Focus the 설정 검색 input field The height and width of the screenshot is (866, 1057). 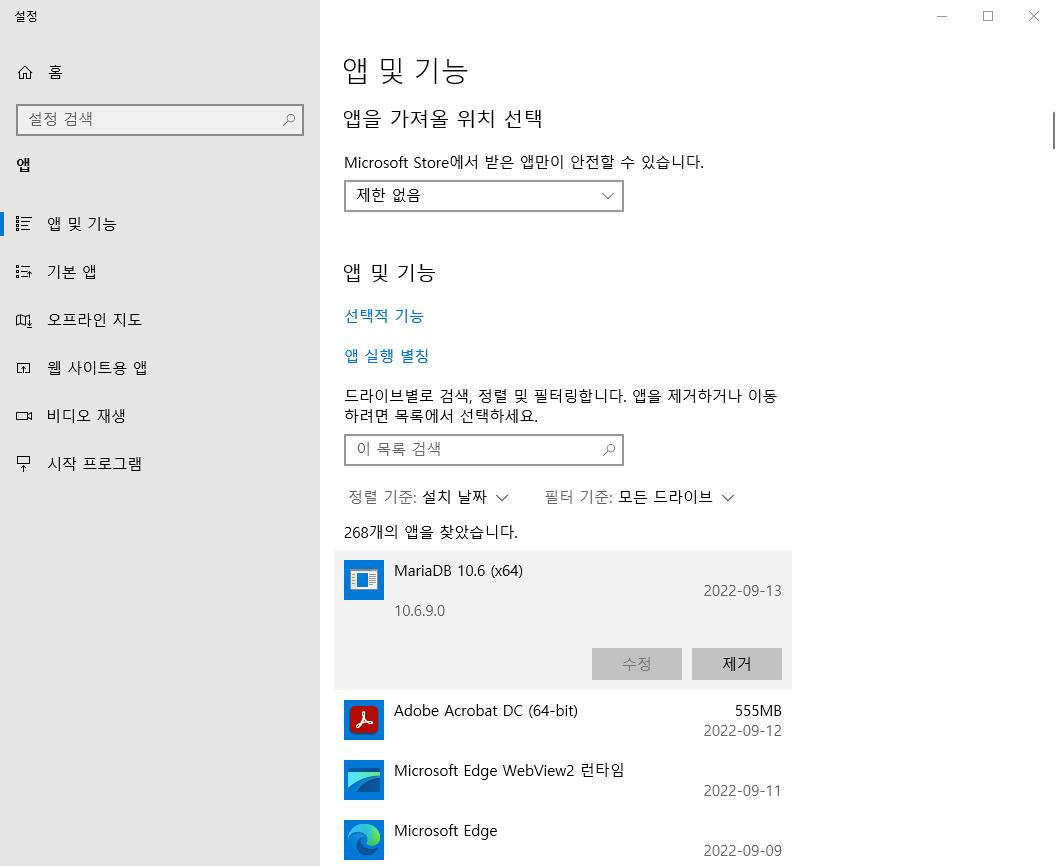[x=160, y=119]
